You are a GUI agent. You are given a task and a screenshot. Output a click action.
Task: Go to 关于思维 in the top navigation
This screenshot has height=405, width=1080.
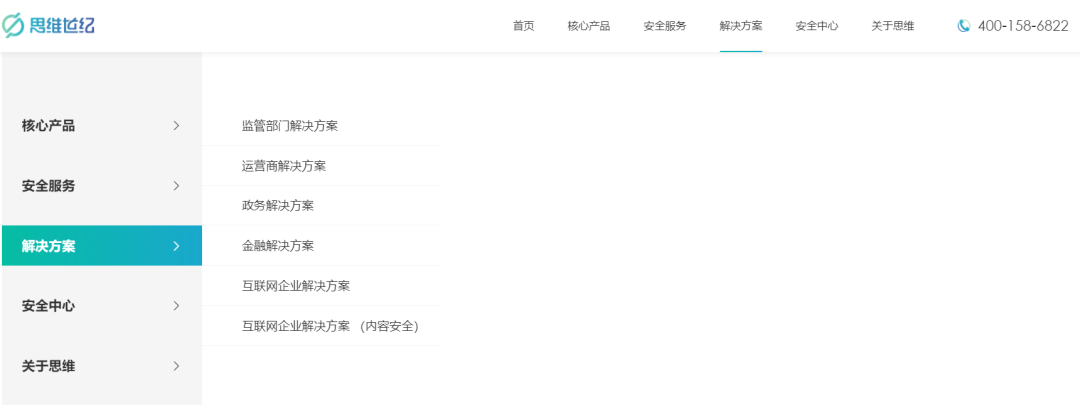tap(893, 26)
